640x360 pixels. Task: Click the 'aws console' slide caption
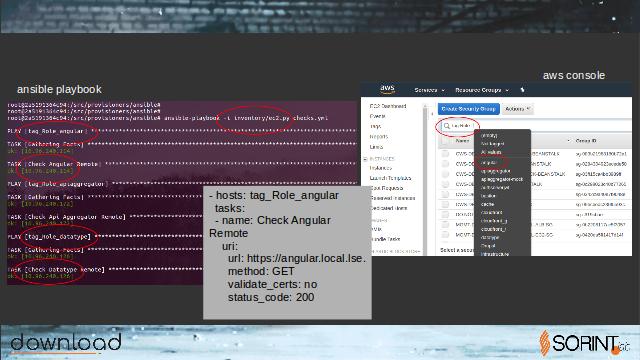coord(573,76)
